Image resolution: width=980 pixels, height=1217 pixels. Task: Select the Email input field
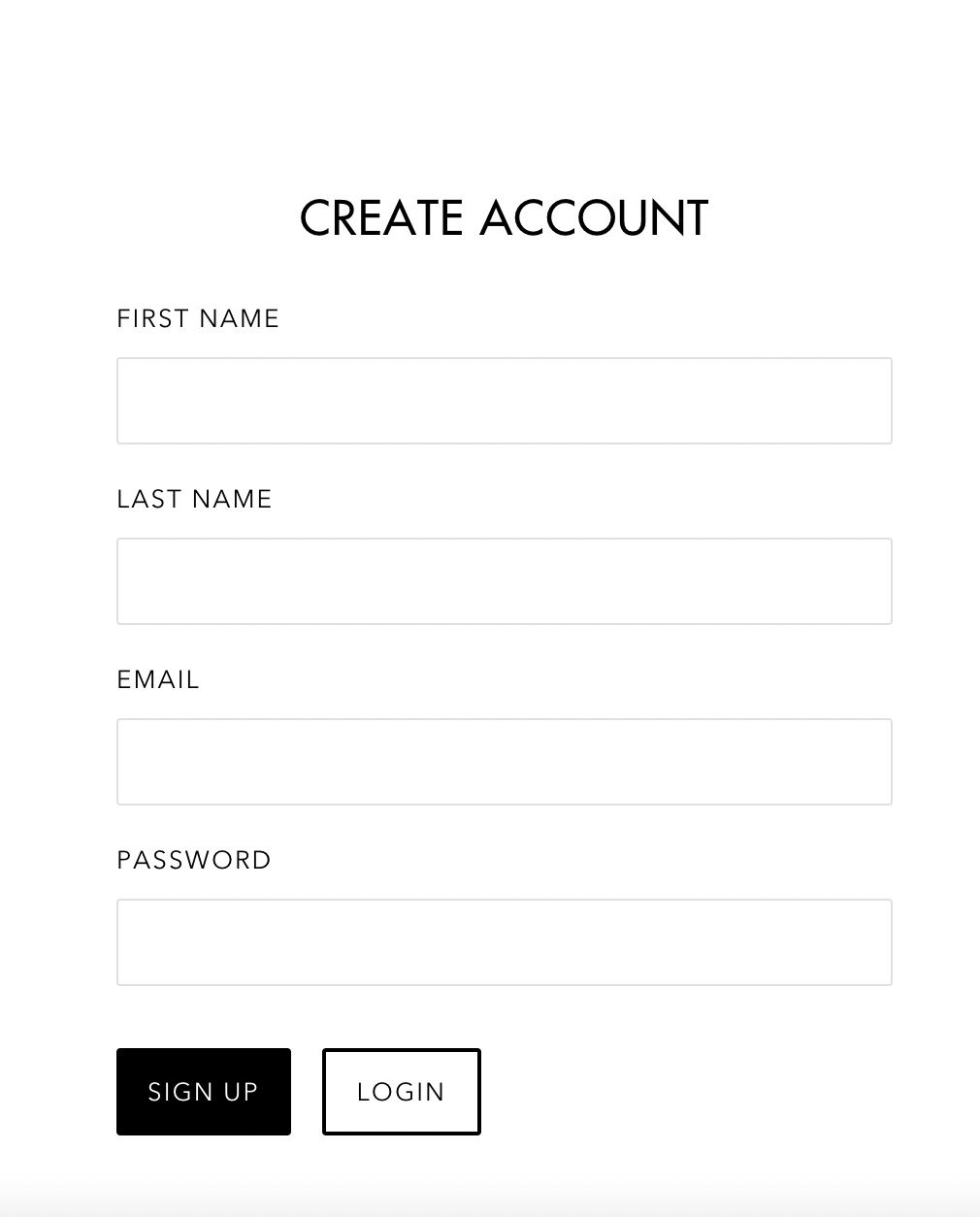click(504, 762)
